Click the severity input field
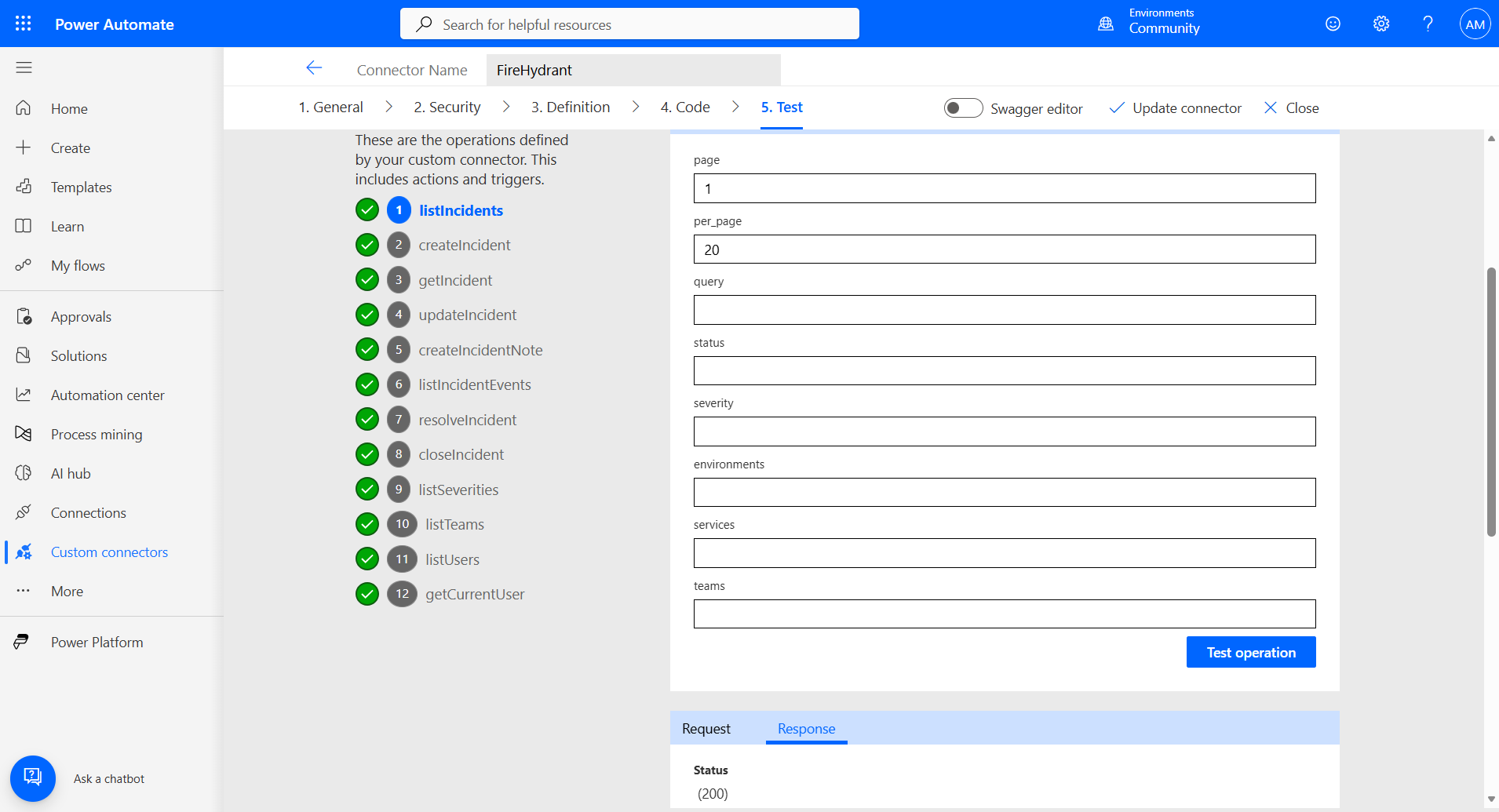 [x=1005, y=431]
